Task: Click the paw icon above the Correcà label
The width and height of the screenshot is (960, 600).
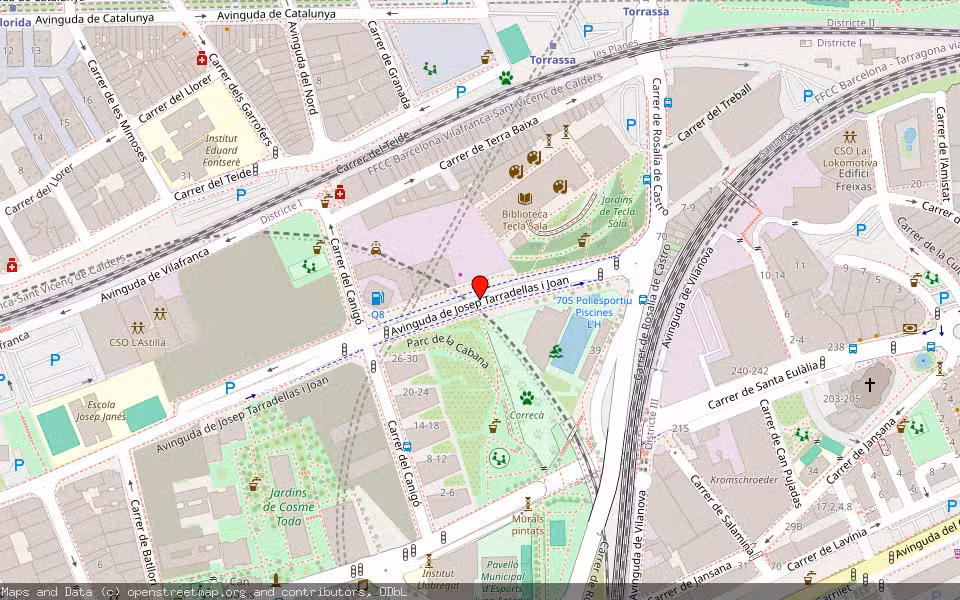Action: click(x=527, y=398)
